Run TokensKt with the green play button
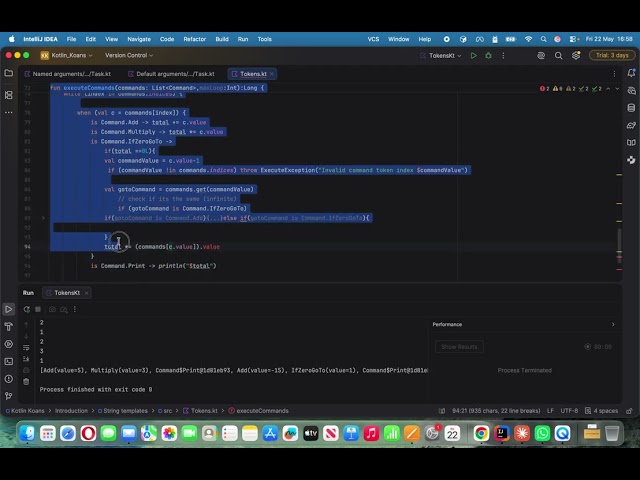Viewport: 640px width, 480px height. pos(473,56)
